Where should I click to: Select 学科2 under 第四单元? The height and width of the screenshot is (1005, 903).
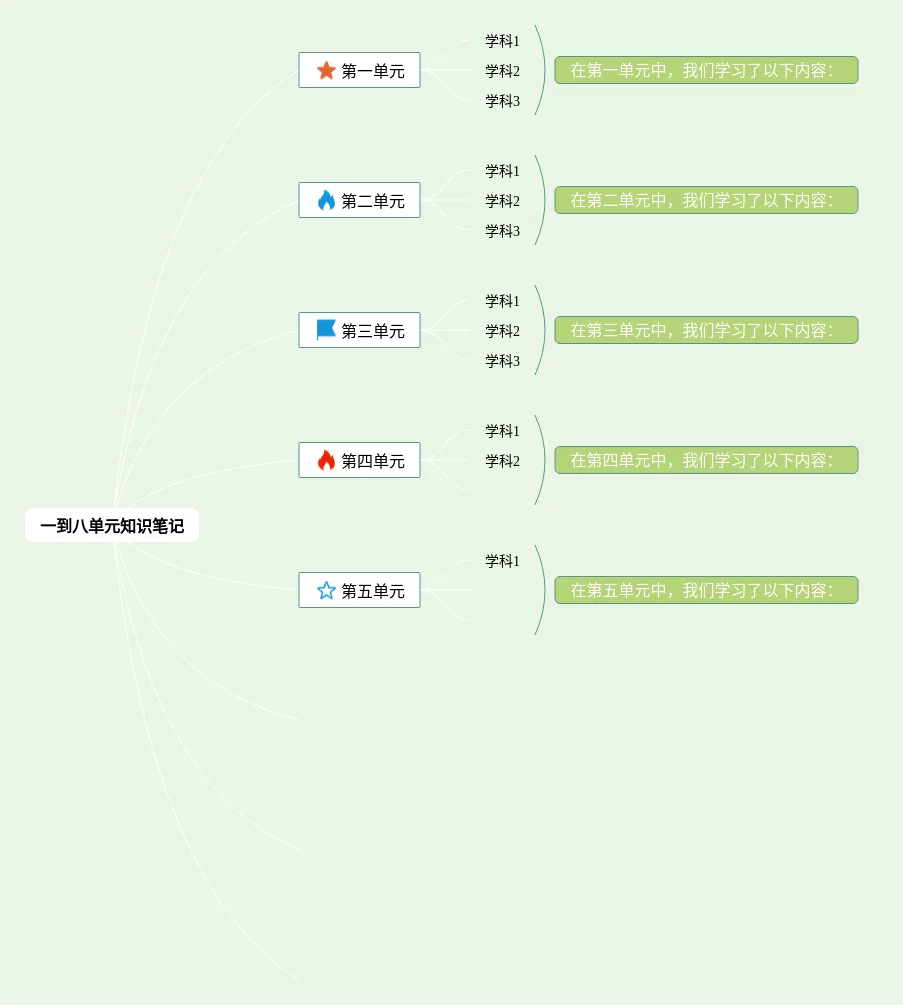(x=502, y=461)
